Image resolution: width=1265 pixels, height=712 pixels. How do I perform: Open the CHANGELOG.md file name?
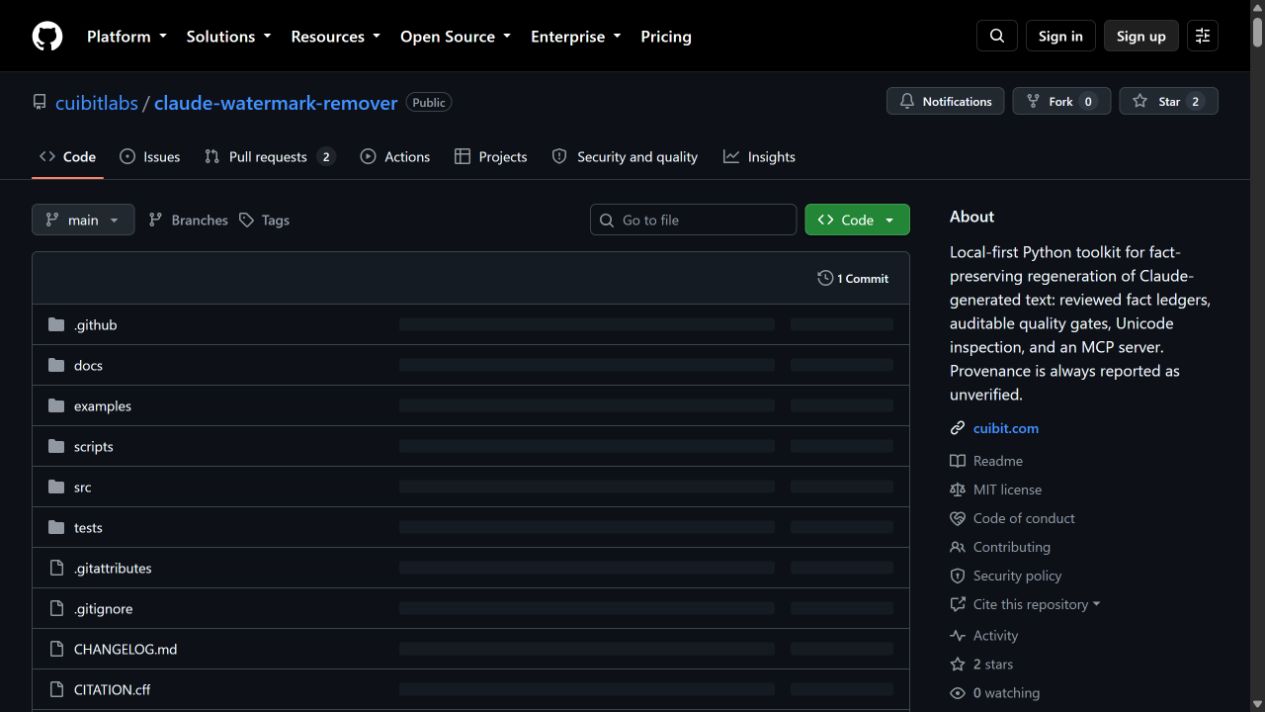pos(125,649)
